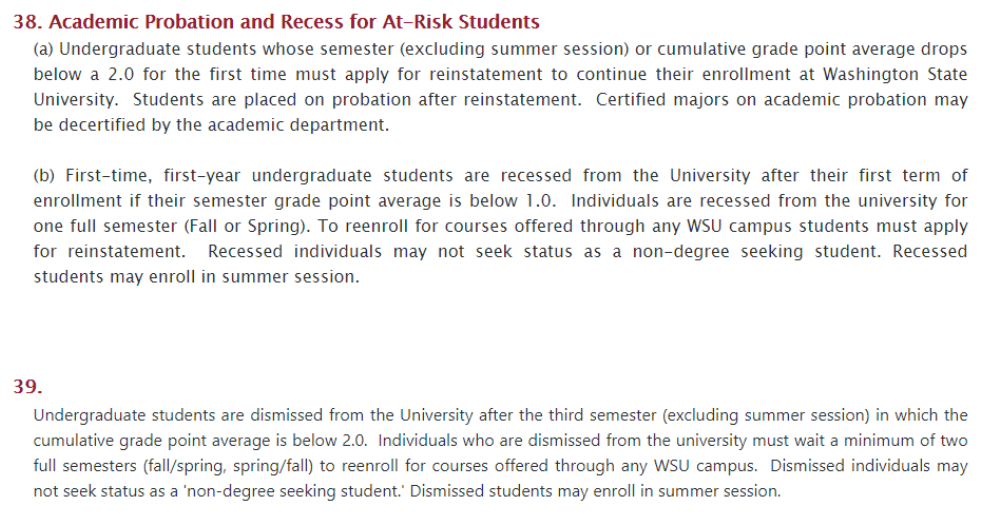The height and width of the screenshot is (516, 1000).
Task: Click the '39.' rule number heading
Action: coord(28,386)
